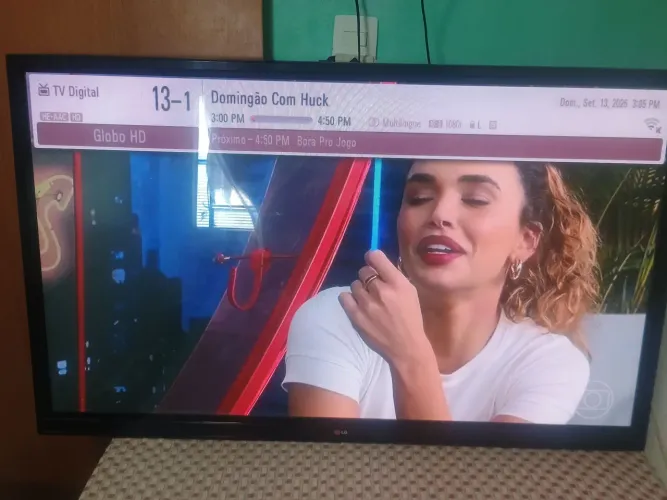Select the Próximo Bora Pro Jogo row
This screenshot has height=500, width=667.
tap(434, 145)
